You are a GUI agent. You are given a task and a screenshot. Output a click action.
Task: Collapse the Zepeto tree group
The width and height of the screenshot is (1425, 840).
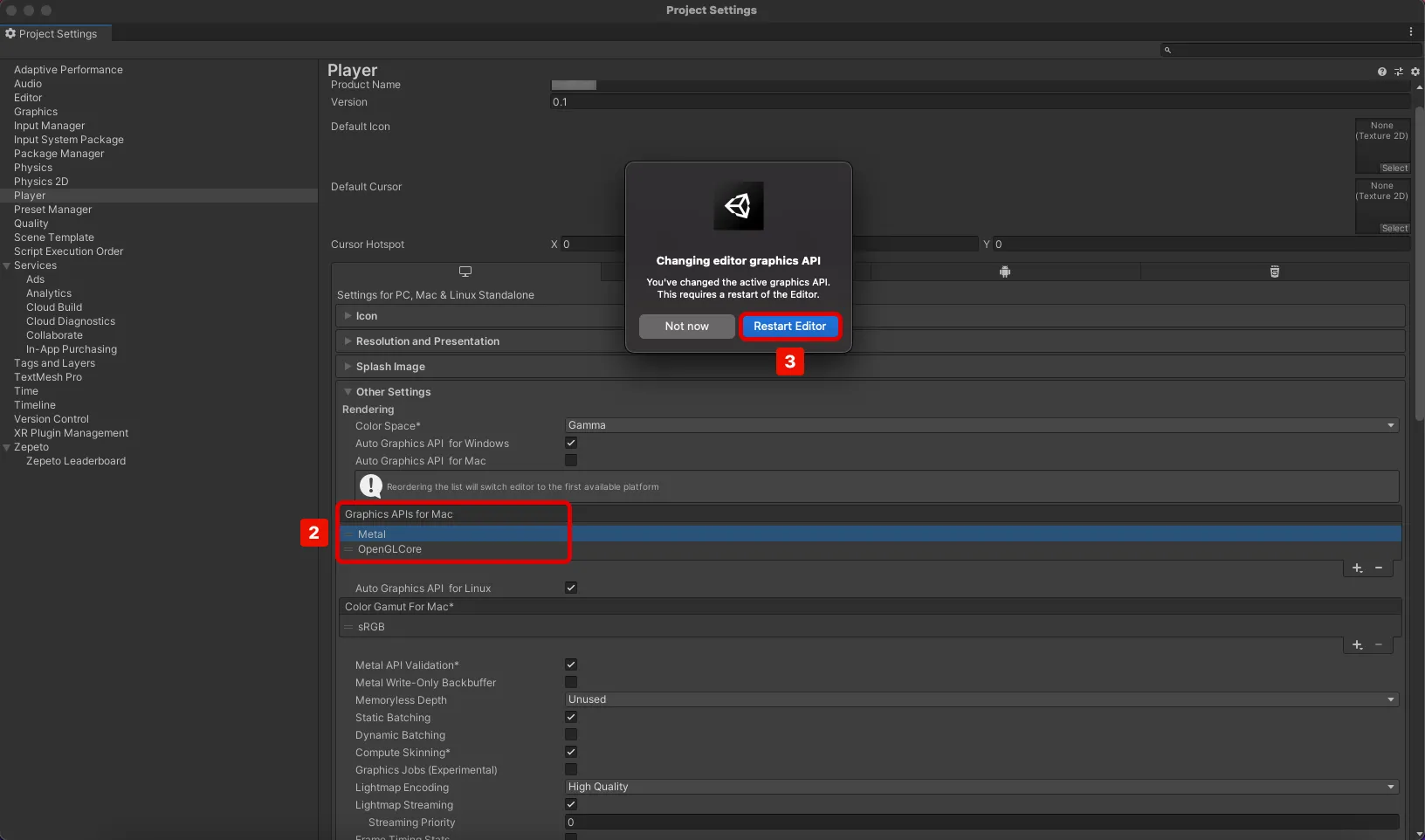[x=7, y=447]
